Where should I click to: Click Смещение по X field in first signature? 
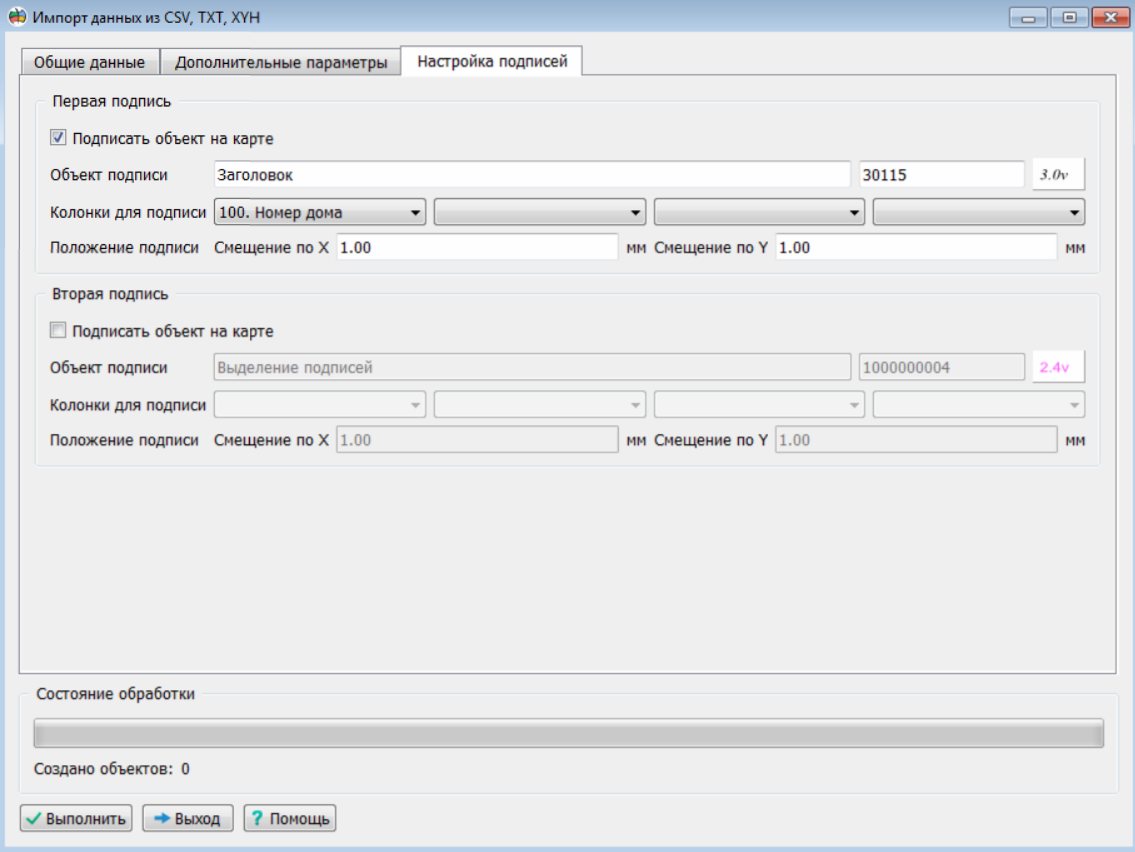(x=477, y=247)
